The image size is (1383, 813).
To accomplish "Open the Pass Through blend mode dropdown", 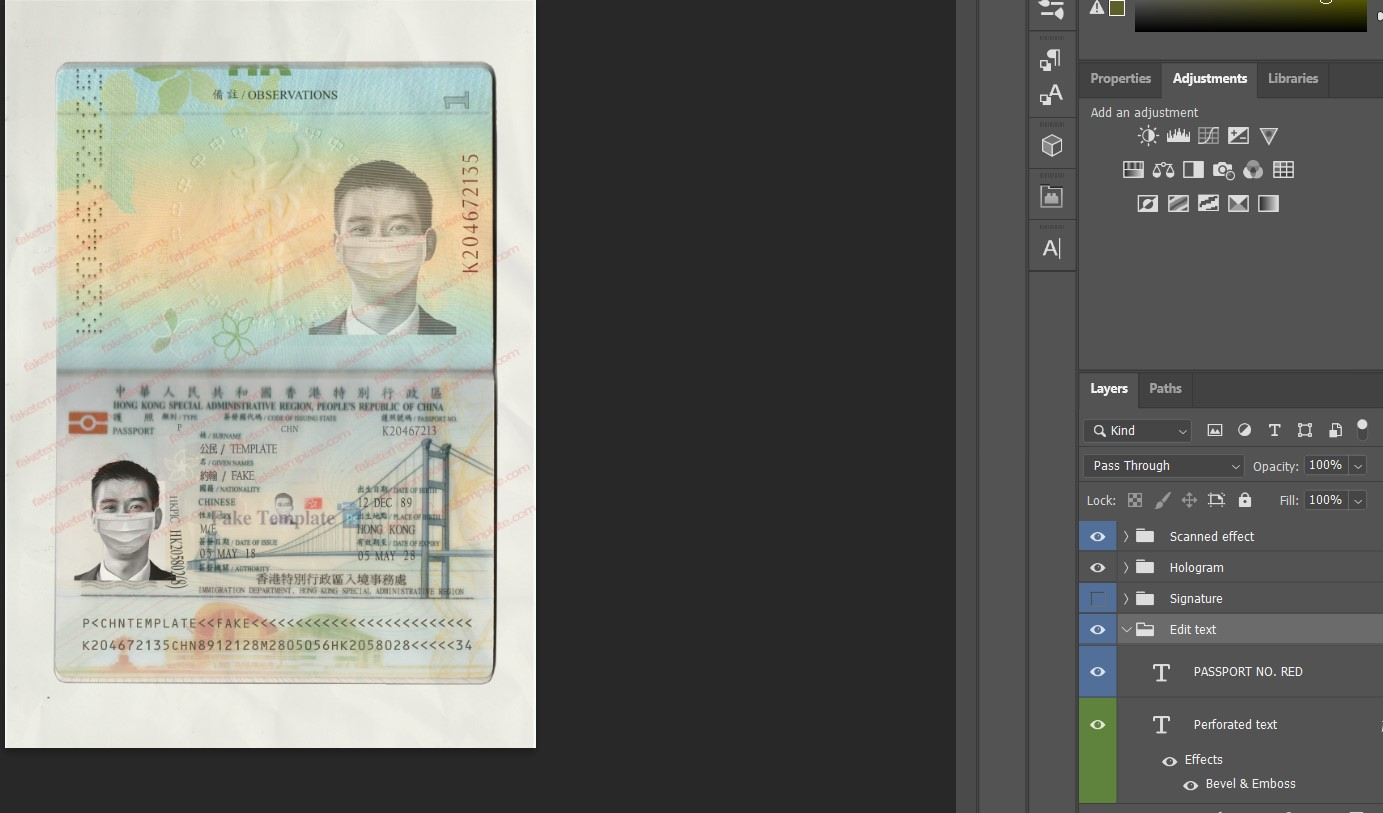I will [x=1163, y=465].
